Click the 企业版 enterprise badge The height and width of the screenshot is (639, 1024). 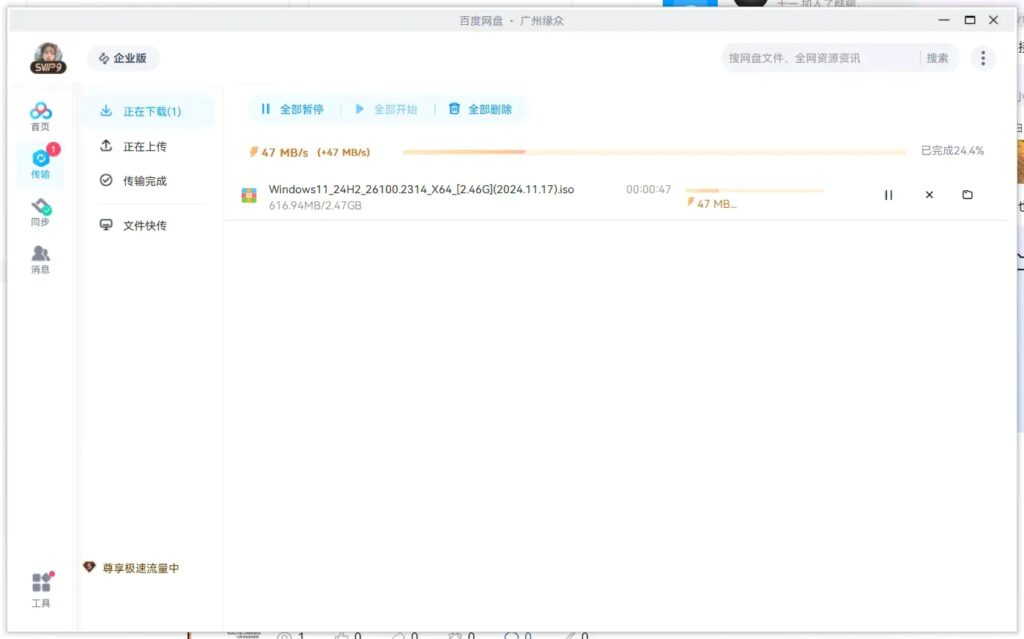coord(122,59)
